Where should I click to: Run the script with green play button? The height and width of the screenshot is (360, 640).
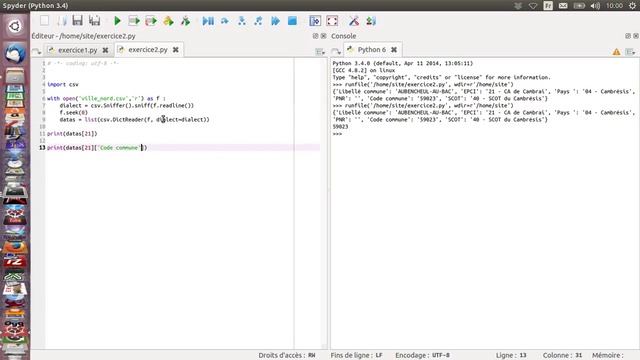click(x=117, y=21)
